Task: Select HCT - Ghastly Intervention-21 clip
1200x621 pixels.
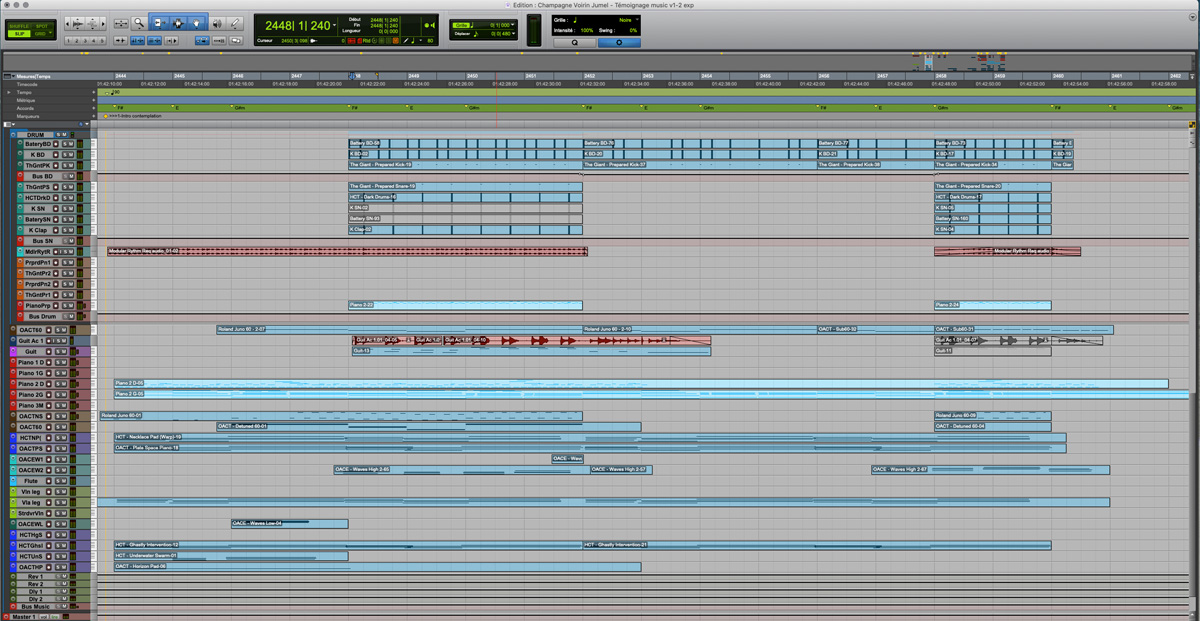Action: coord(817,545)
